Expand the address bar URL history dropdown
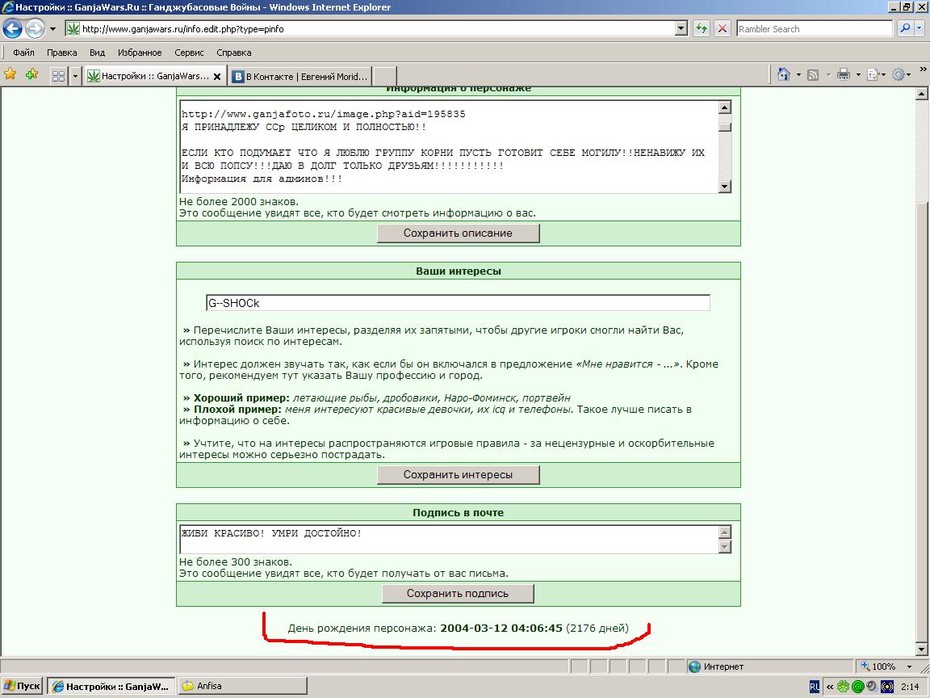 click(x=681, y=28)
